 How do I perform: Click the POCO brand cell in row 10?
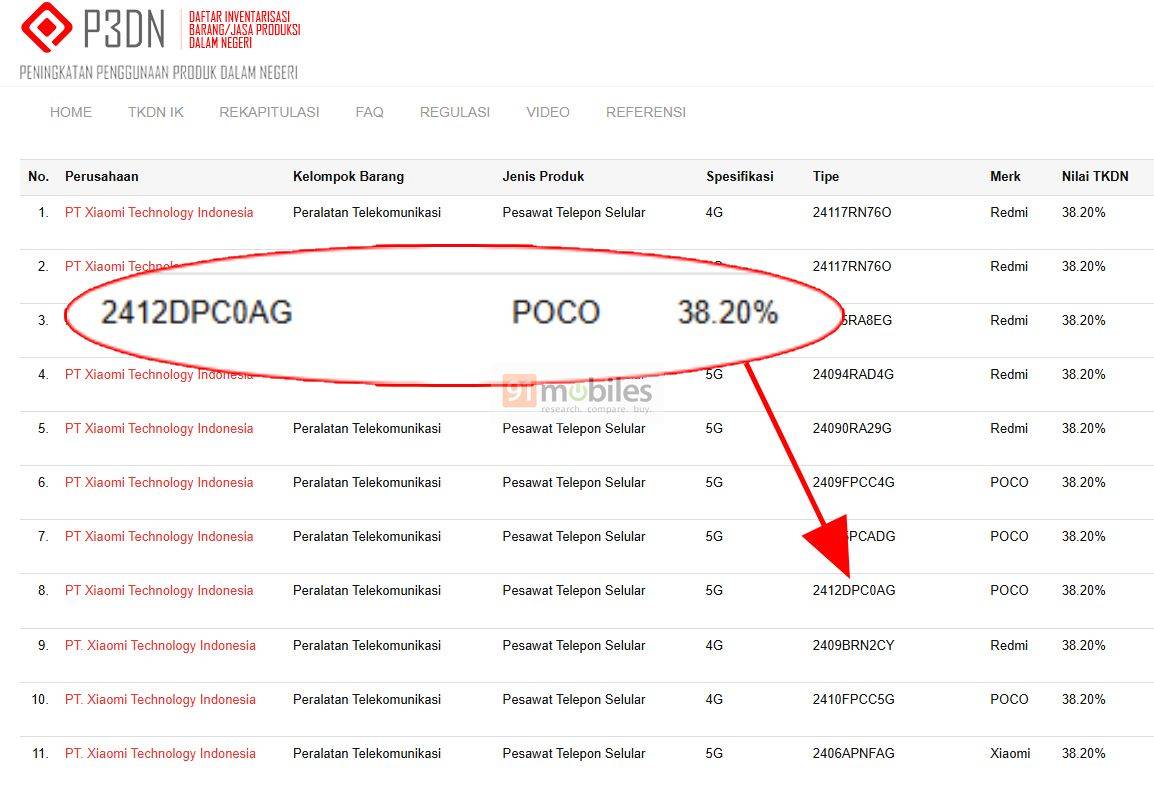tap(1009, 699)
